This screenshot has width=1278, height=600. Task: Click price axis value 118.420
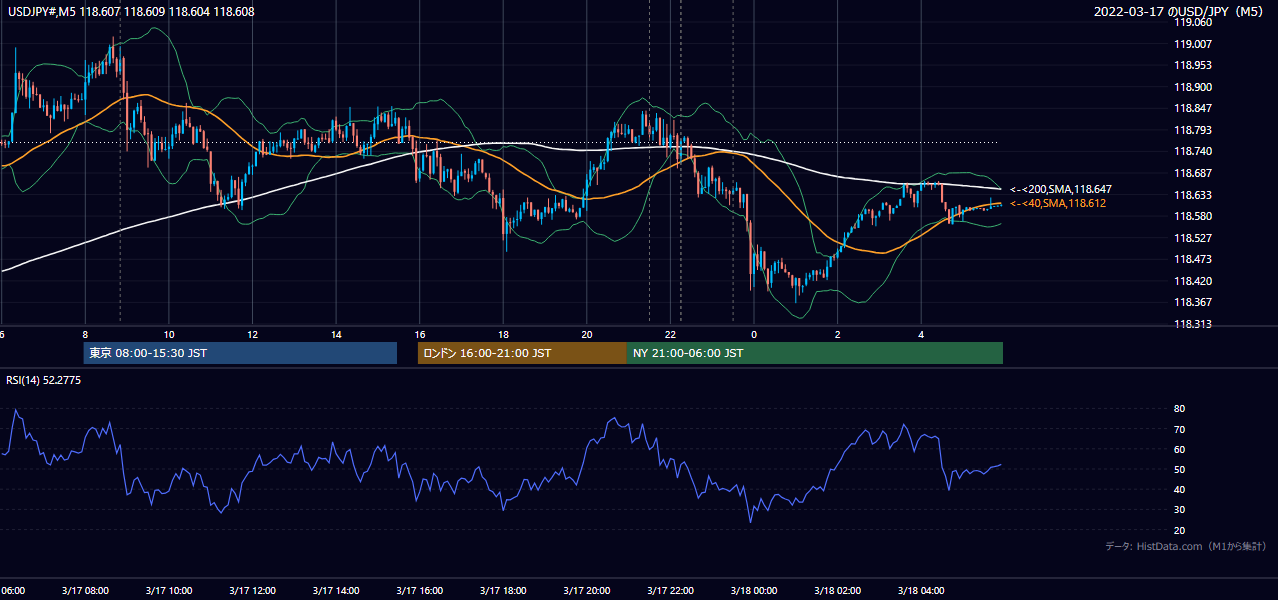(x=1194, y=281)
